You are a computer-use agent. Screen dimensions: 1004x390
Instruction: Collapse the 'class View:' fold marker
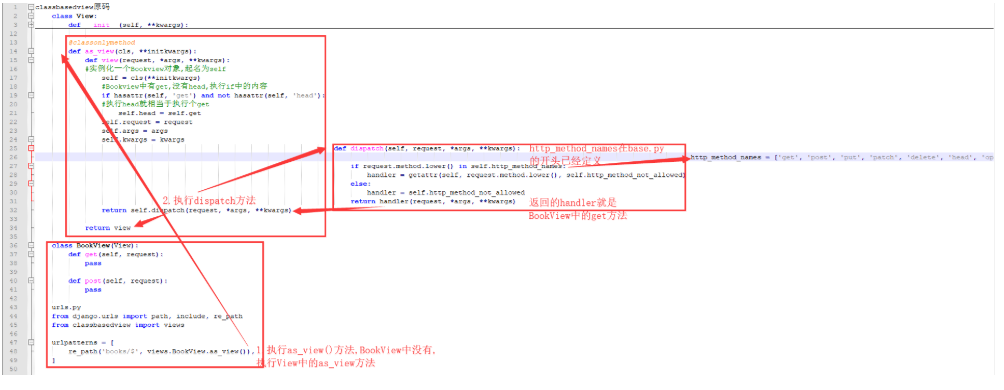click(31, 15)
